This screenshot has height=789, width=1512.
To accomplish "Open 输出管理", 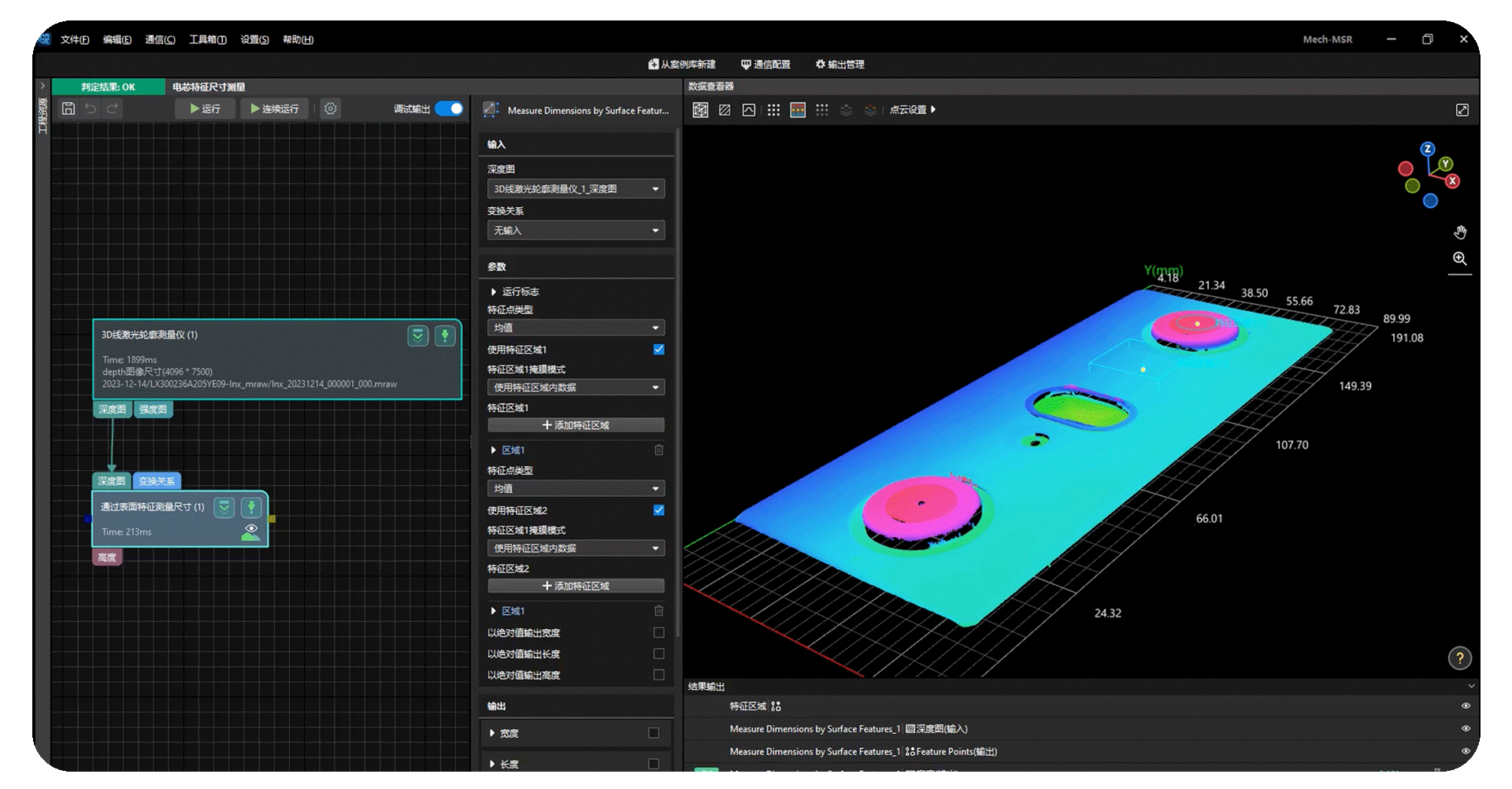I will tap(839, 65).
